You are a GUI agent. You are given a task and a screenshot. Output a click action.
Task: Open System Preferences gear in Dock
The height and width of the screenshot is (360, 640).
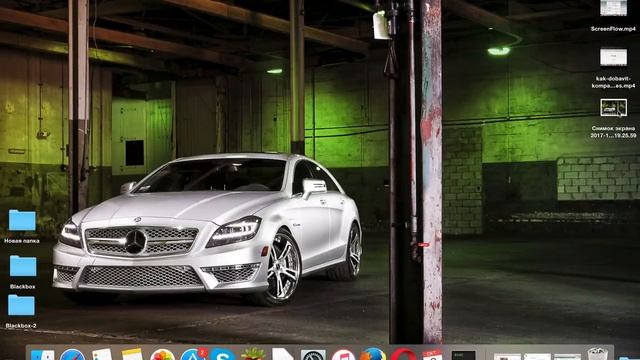click(313, 355)
